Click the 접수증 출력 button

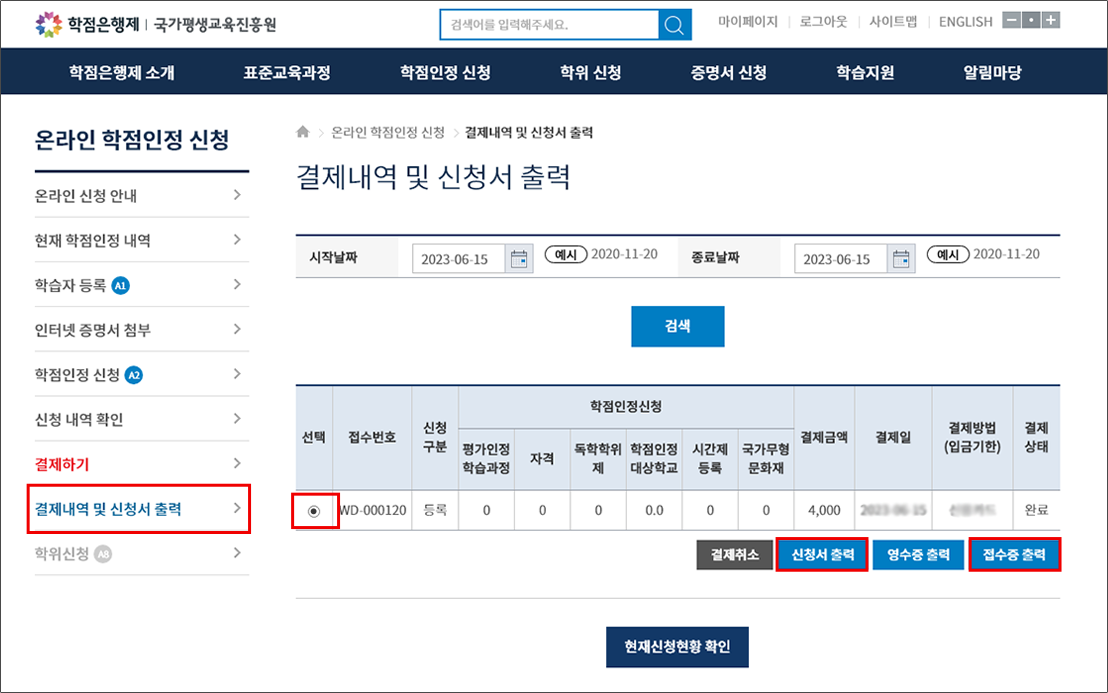point(1014,554)
